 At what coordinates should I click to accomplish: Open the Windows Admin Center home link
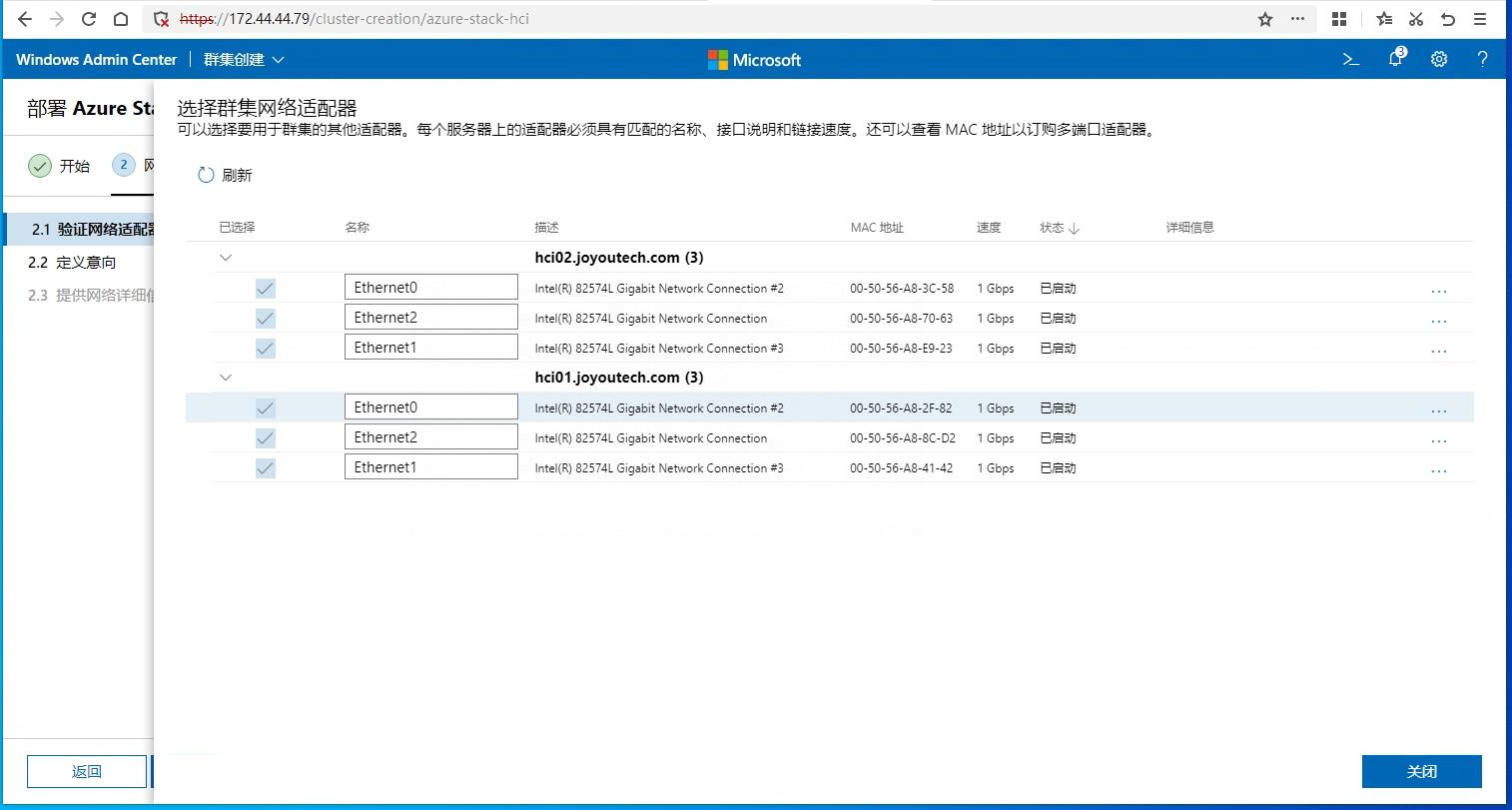pos(96,60)
